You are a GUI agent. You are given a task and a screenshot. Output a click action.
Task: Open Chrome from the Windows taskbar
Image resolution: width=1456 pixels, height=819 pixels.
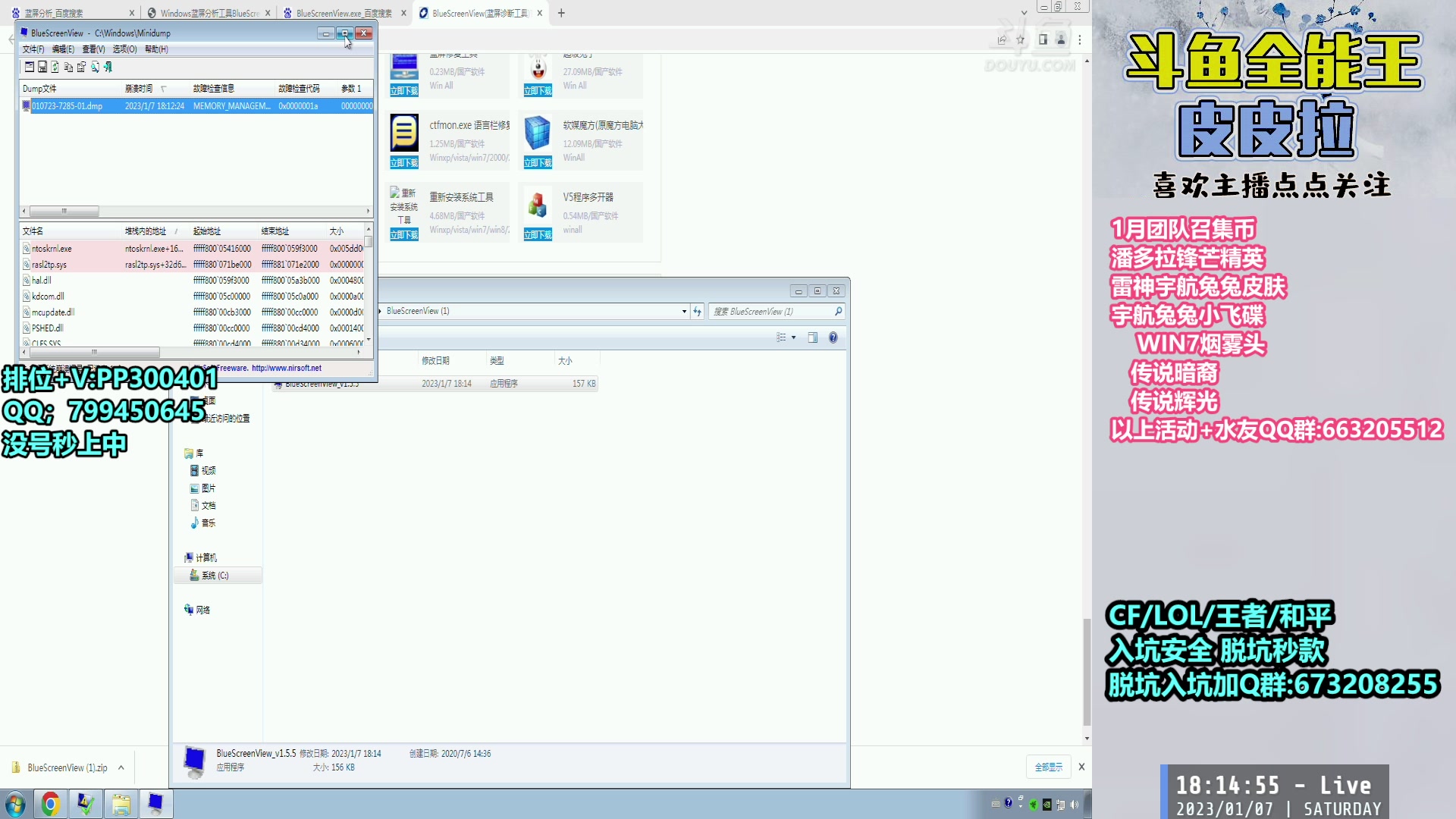click(x=50, y=804)
